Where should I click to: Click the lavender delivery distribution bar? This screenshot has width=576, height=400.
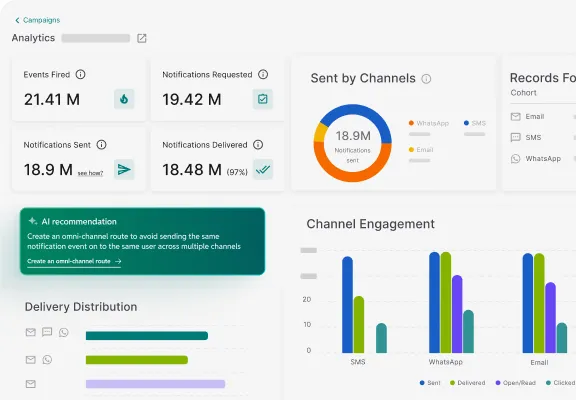click(155, 384)
